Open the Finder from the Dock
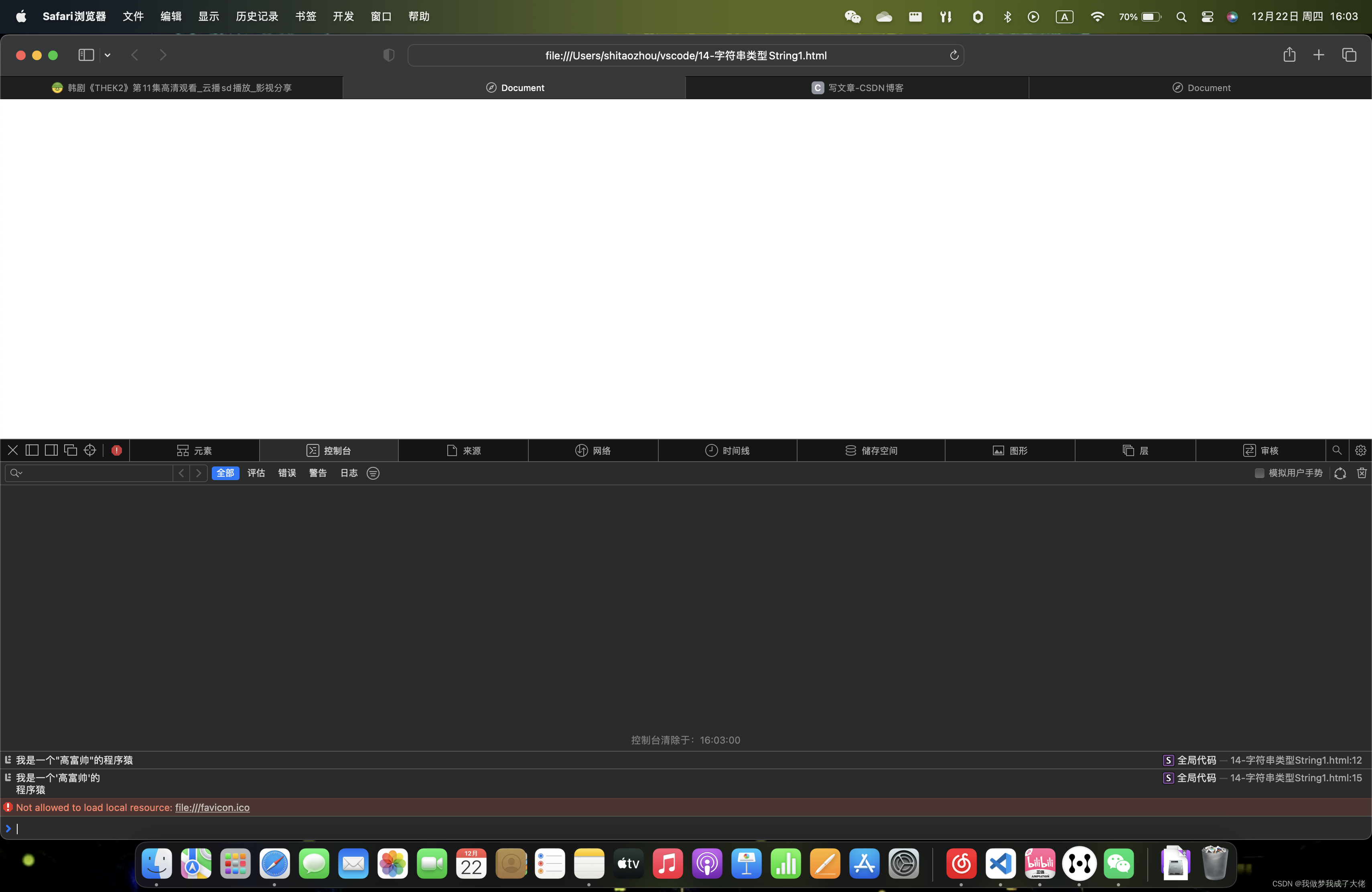The height and width of the screenshot is (892, 1372). coord(157,864)
